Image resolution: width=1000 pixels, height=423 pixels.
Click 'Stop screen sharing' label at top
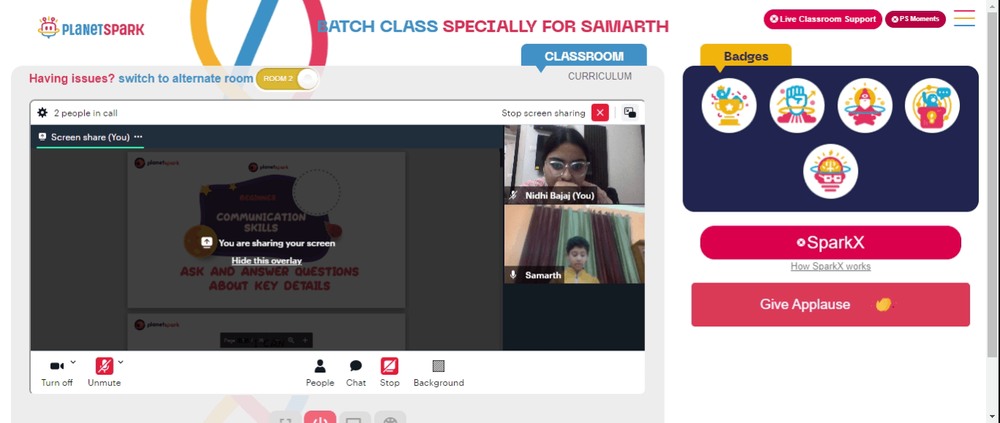pos(543,113)
